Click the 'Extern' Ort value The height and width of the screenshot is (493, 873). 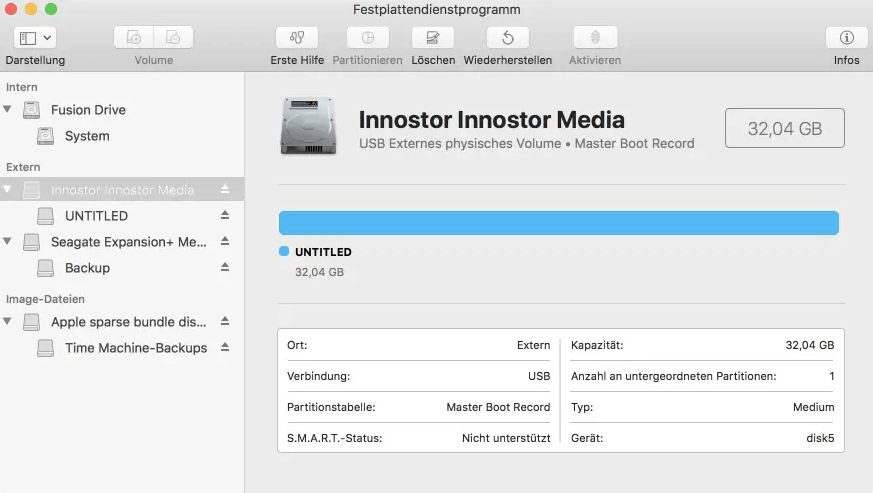(533, 345)
